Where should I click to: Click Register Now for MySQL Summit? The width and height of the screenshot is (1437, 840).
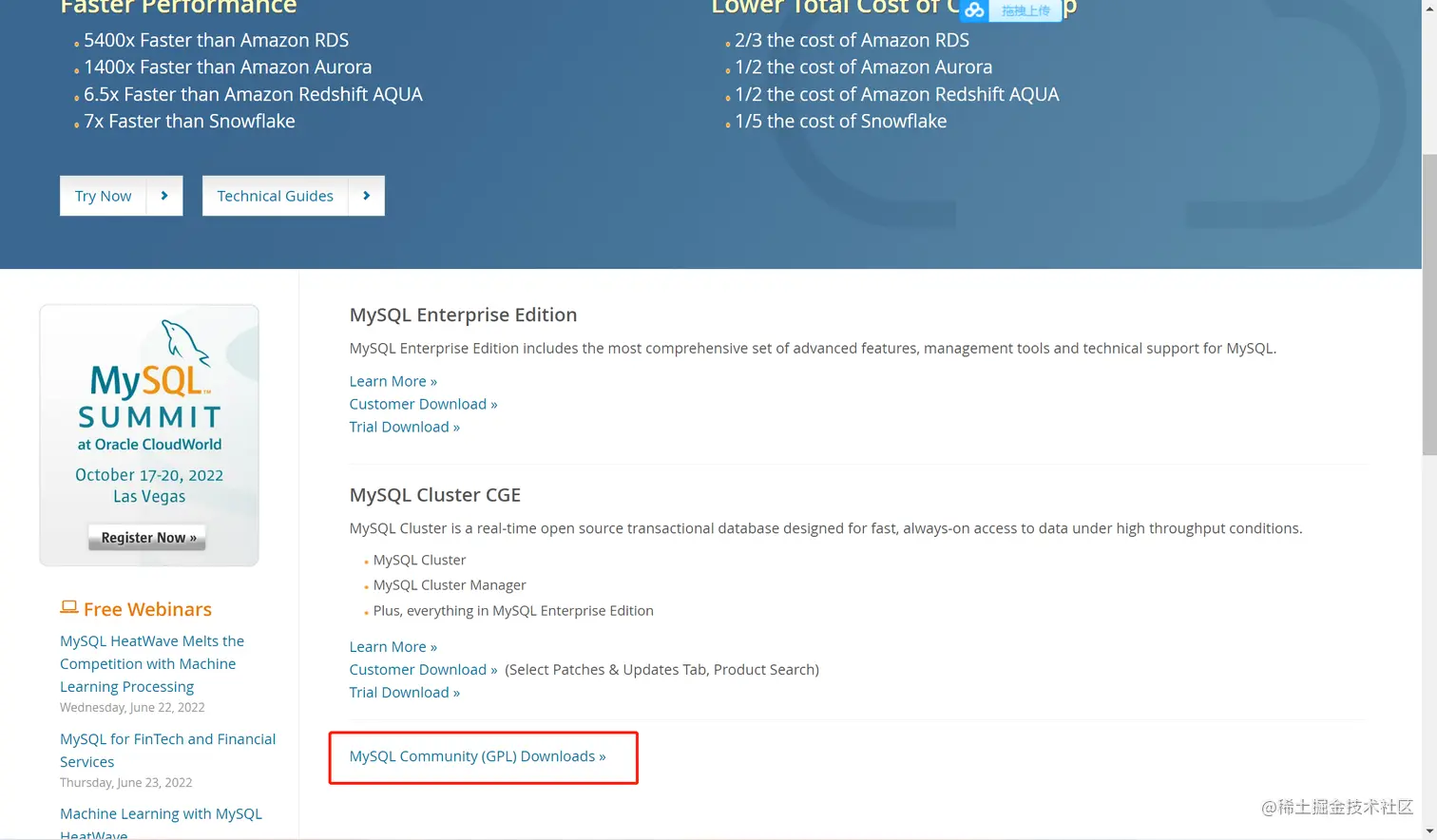pos(148,537)
